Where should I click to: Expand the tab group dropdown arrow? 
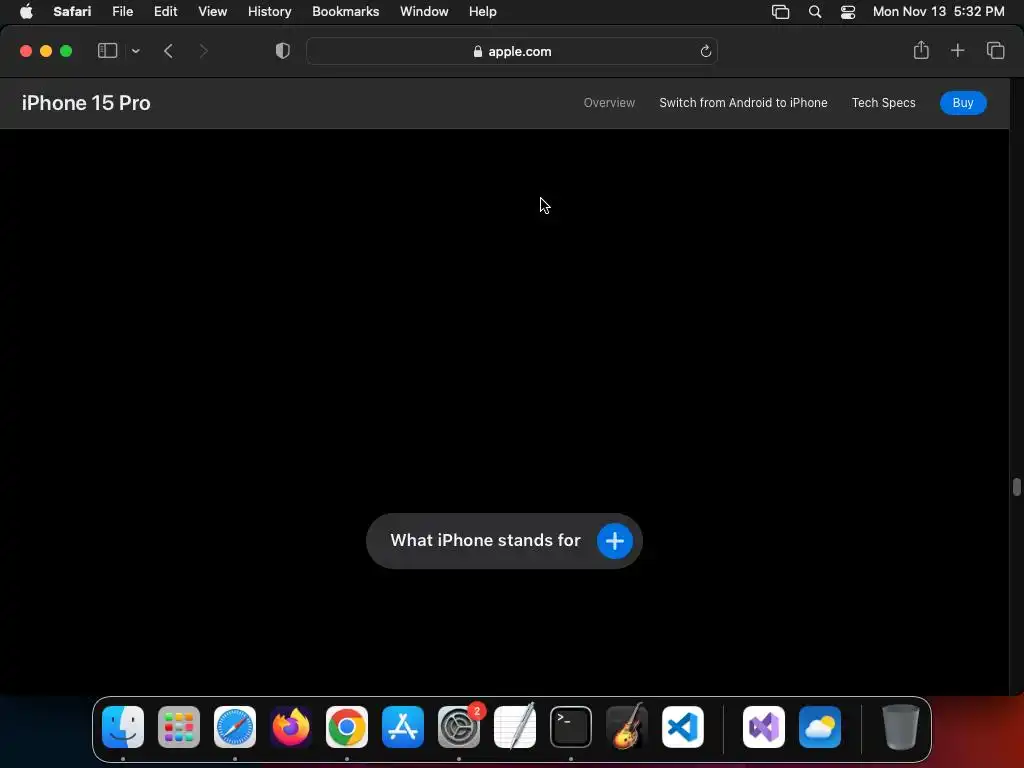click(x=135, y=51)
